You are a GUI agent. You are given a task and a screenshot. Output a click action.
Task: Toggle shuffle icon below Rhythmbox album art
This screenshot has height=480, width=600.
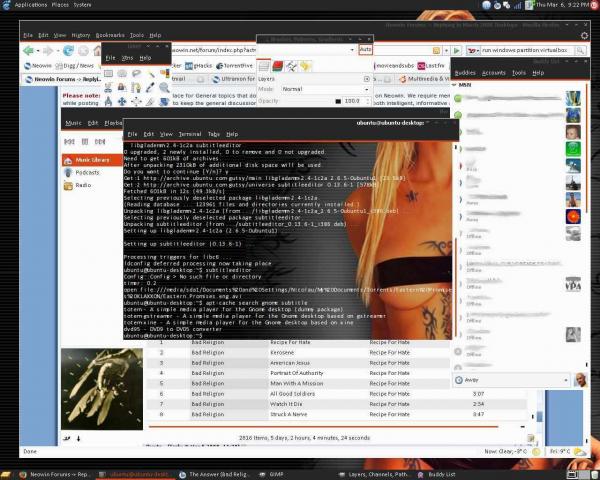[x=67, y=439]
